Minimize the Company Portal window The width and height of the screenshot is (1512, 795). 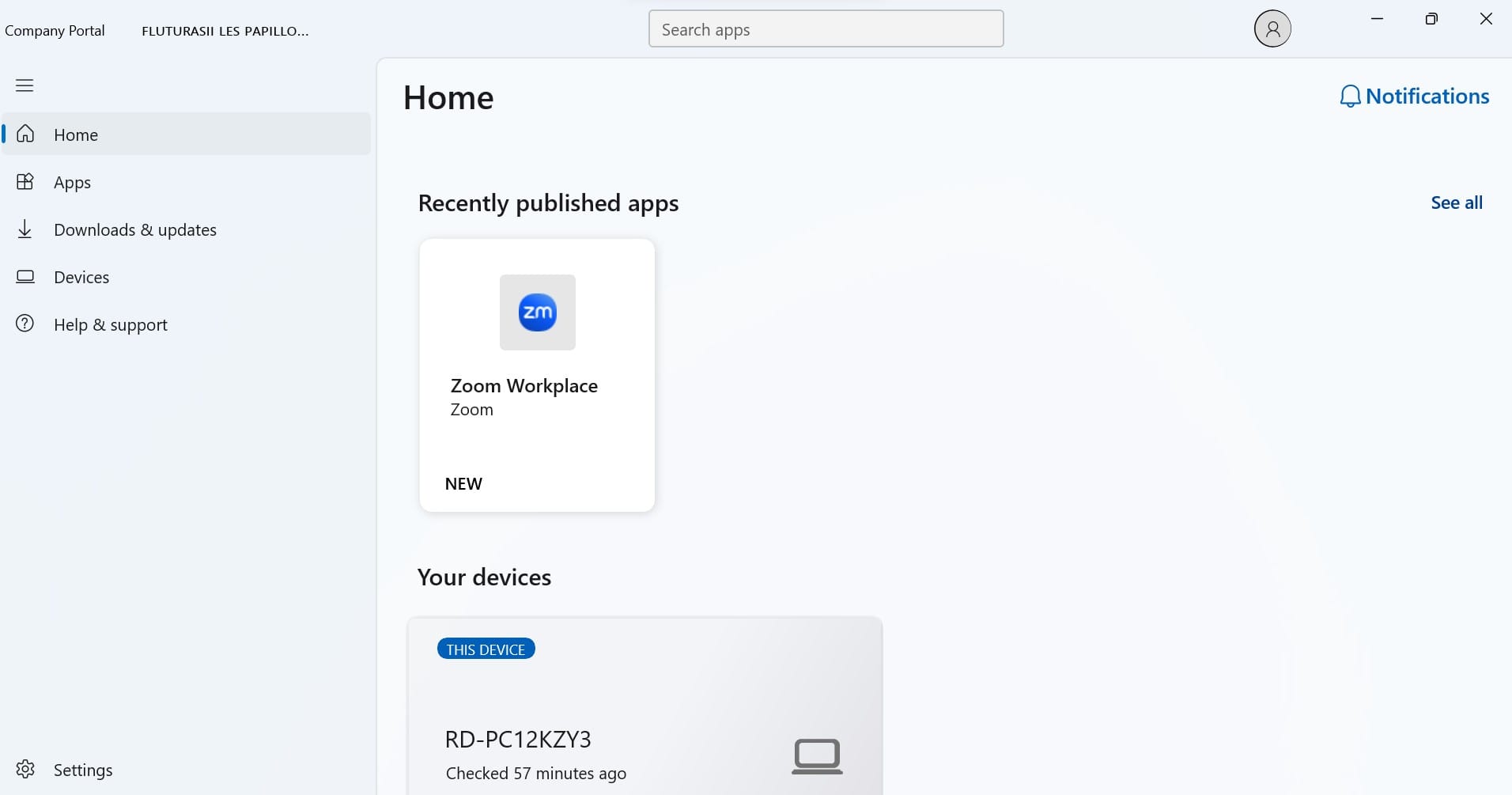point(1377,19)
